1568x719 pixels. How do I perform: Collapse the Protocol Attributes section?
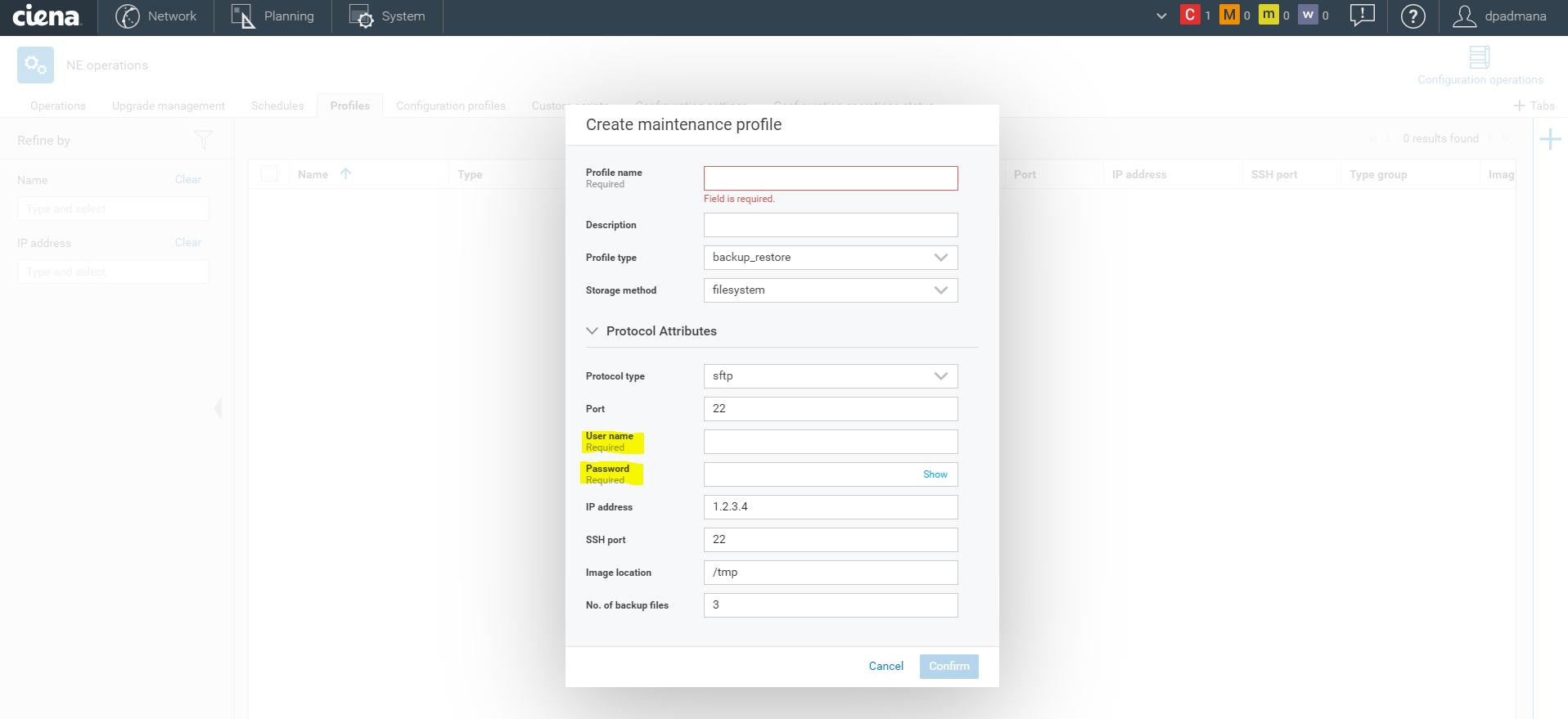point(592,331)
